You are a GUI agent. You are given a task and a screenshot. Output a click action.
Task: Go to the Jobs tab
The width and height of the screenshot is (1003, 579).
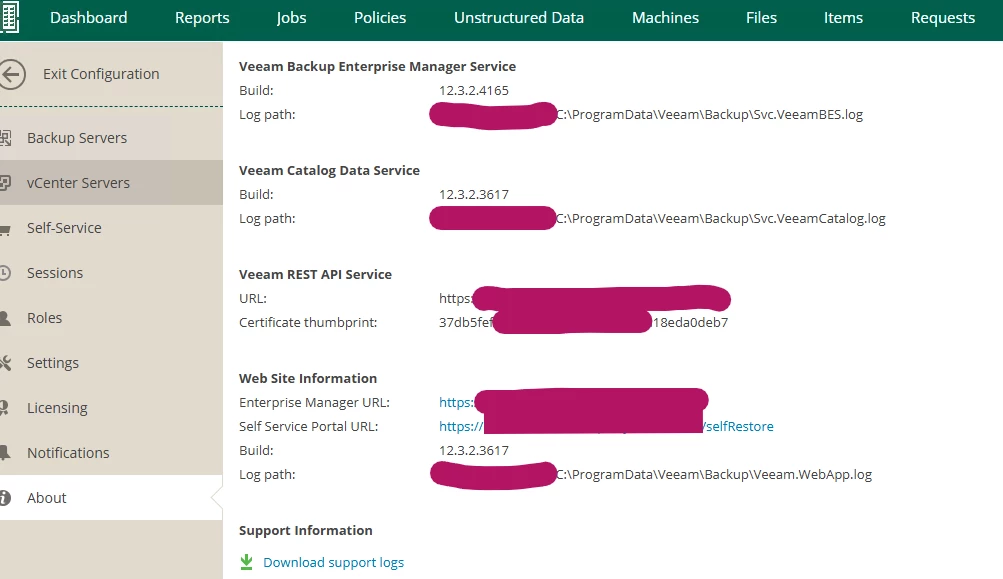tap(291, 18)
